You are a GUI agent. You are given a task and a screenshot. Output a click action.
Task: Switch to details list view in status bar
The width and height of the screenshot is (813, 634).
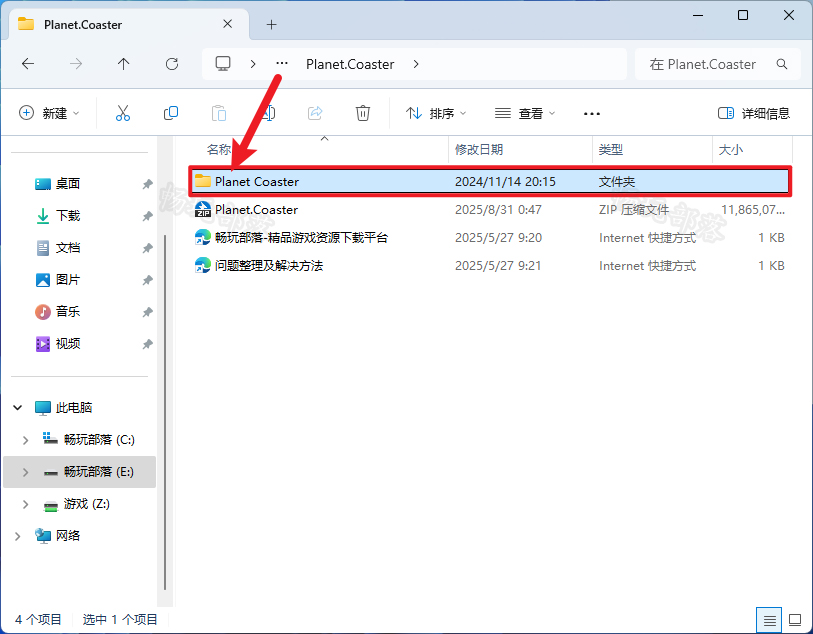point(769,619)
